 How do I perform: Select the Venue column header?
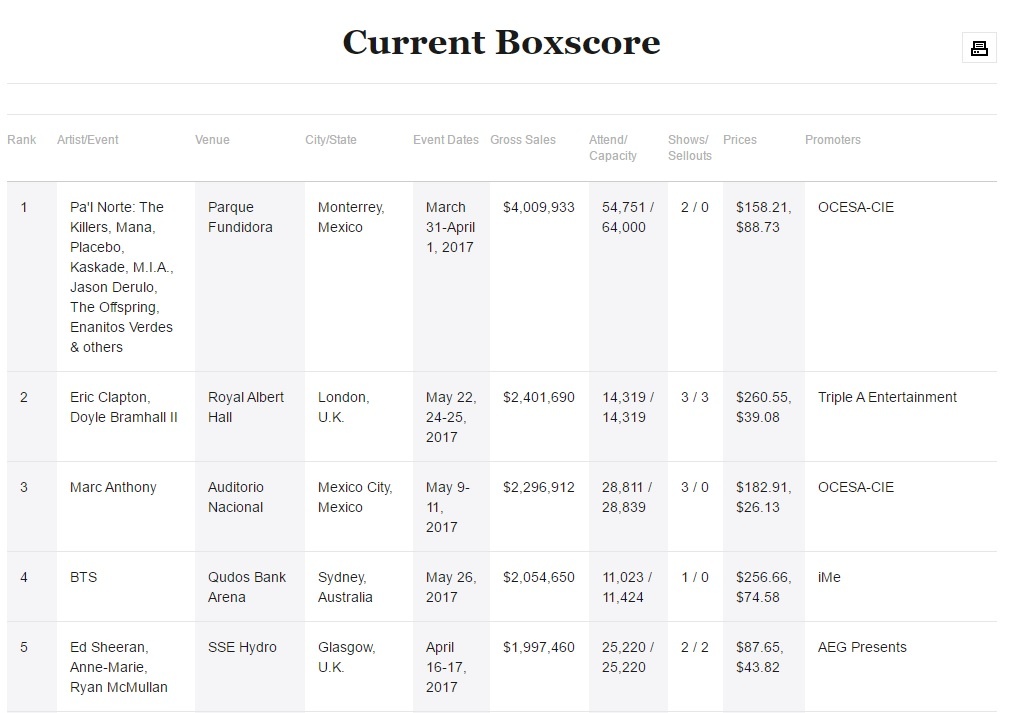212,140
